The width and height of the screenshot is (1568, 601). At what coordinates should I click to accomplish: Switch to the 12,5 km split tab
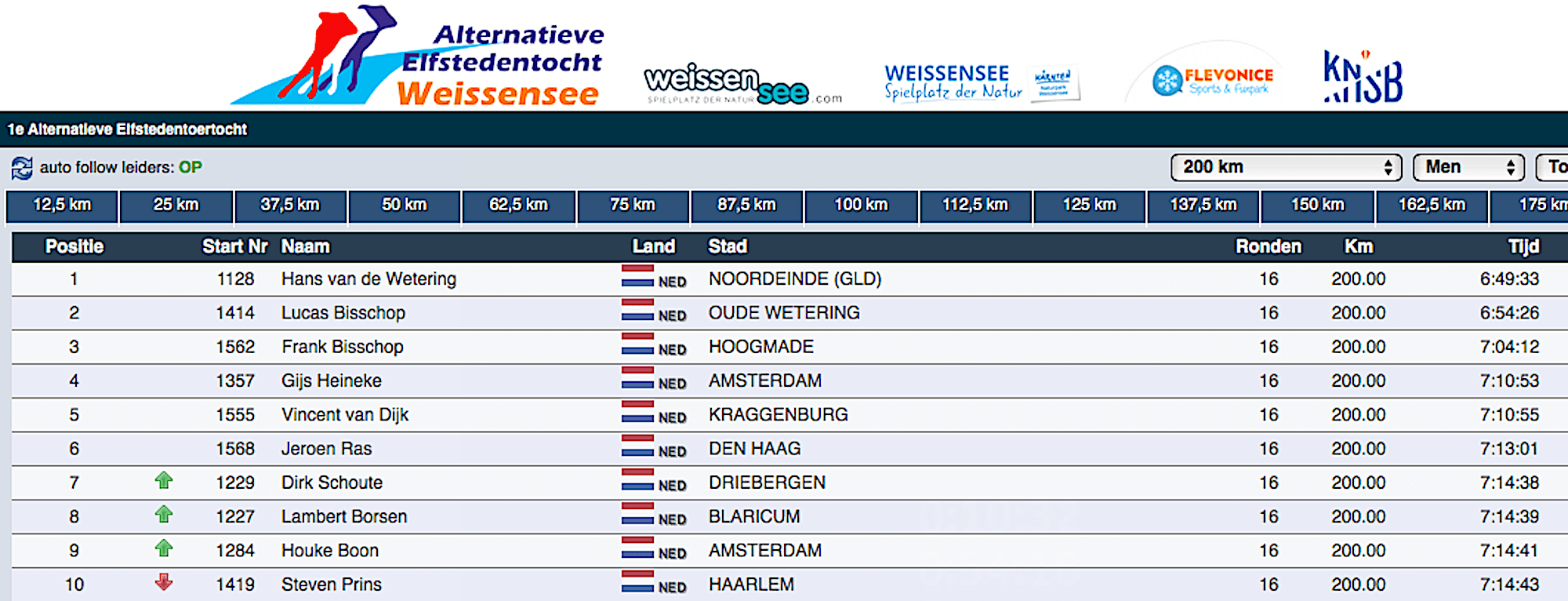point(62,206)
